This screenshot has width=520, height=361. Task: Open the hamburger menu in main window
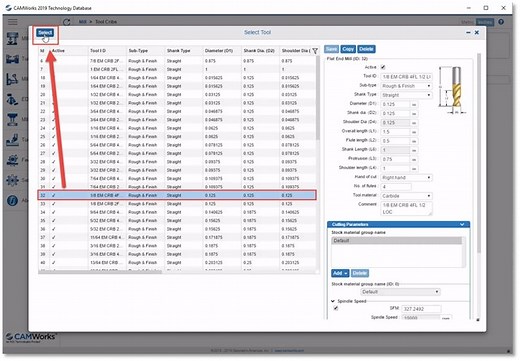click(x=13, y=22)
